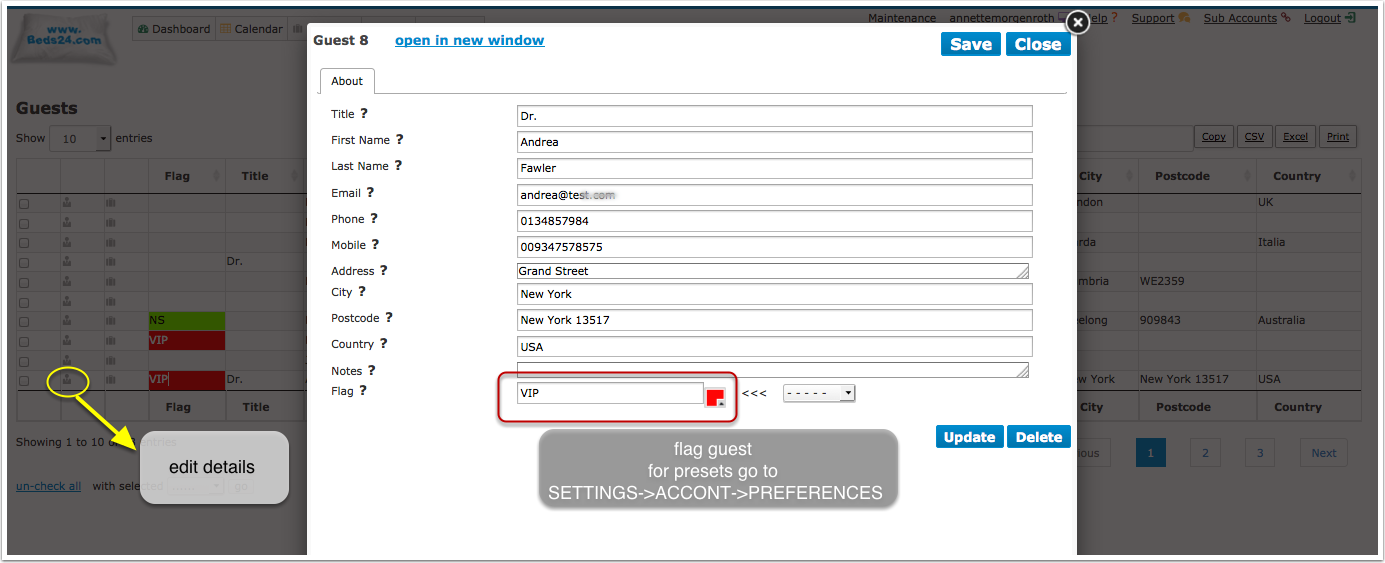Click the Update button
Screen dimensions: 1385x563
(x=970, y=437)
